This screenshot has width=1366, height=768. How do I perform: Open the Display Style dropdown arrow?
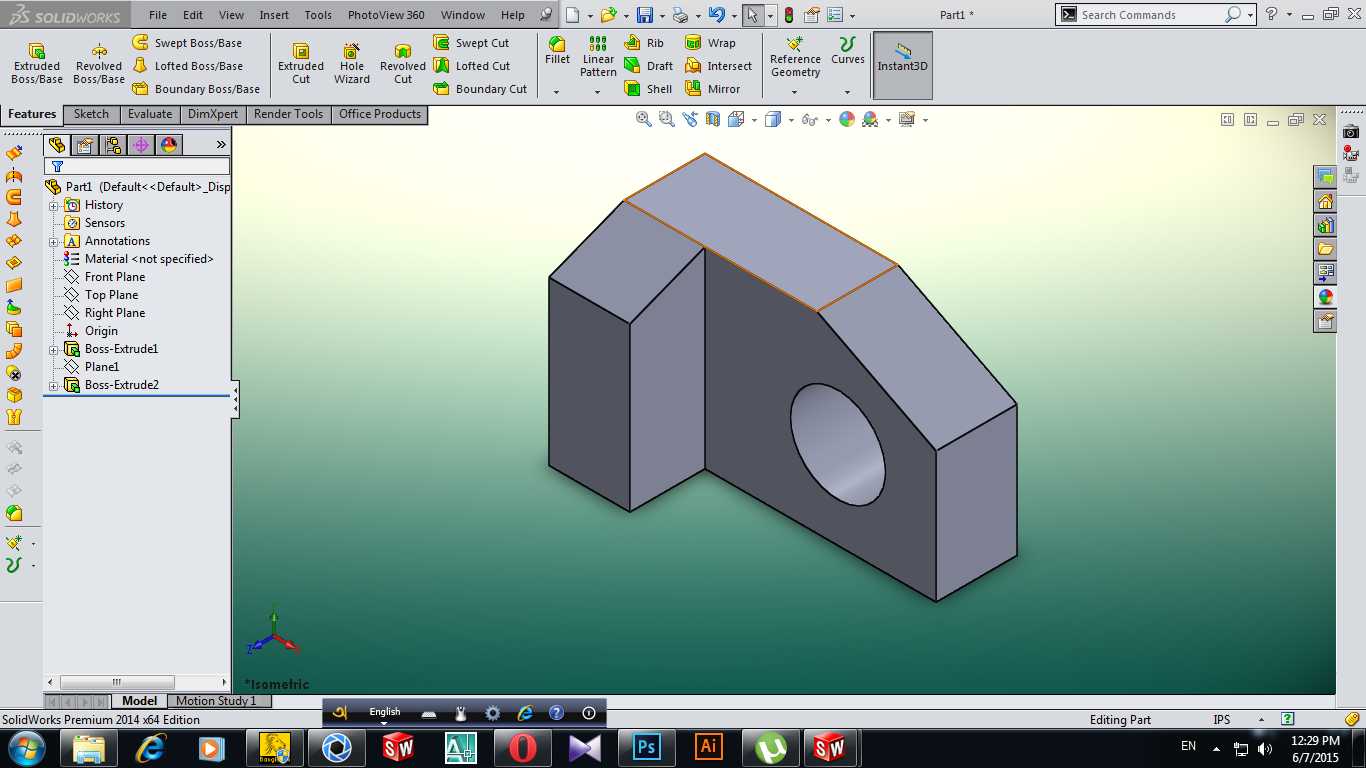click(791, 120)
